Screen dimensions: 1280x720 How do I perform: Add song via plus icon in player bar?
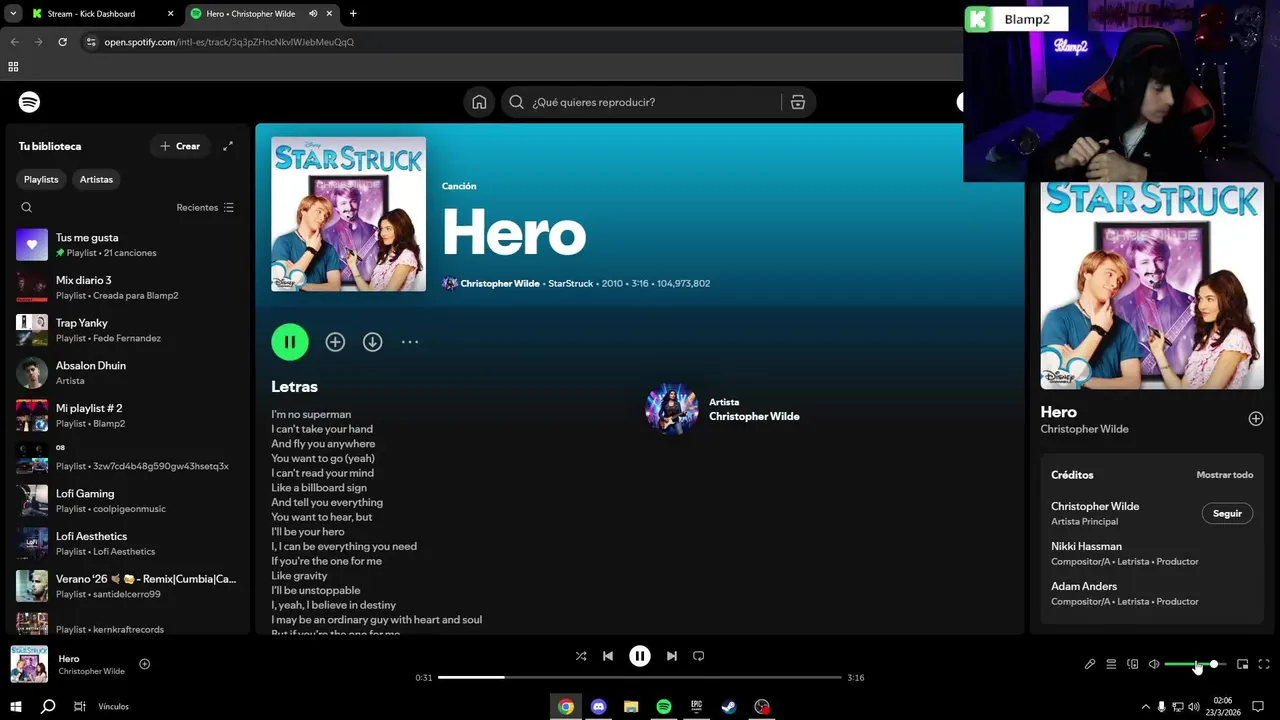coord(144,664)
